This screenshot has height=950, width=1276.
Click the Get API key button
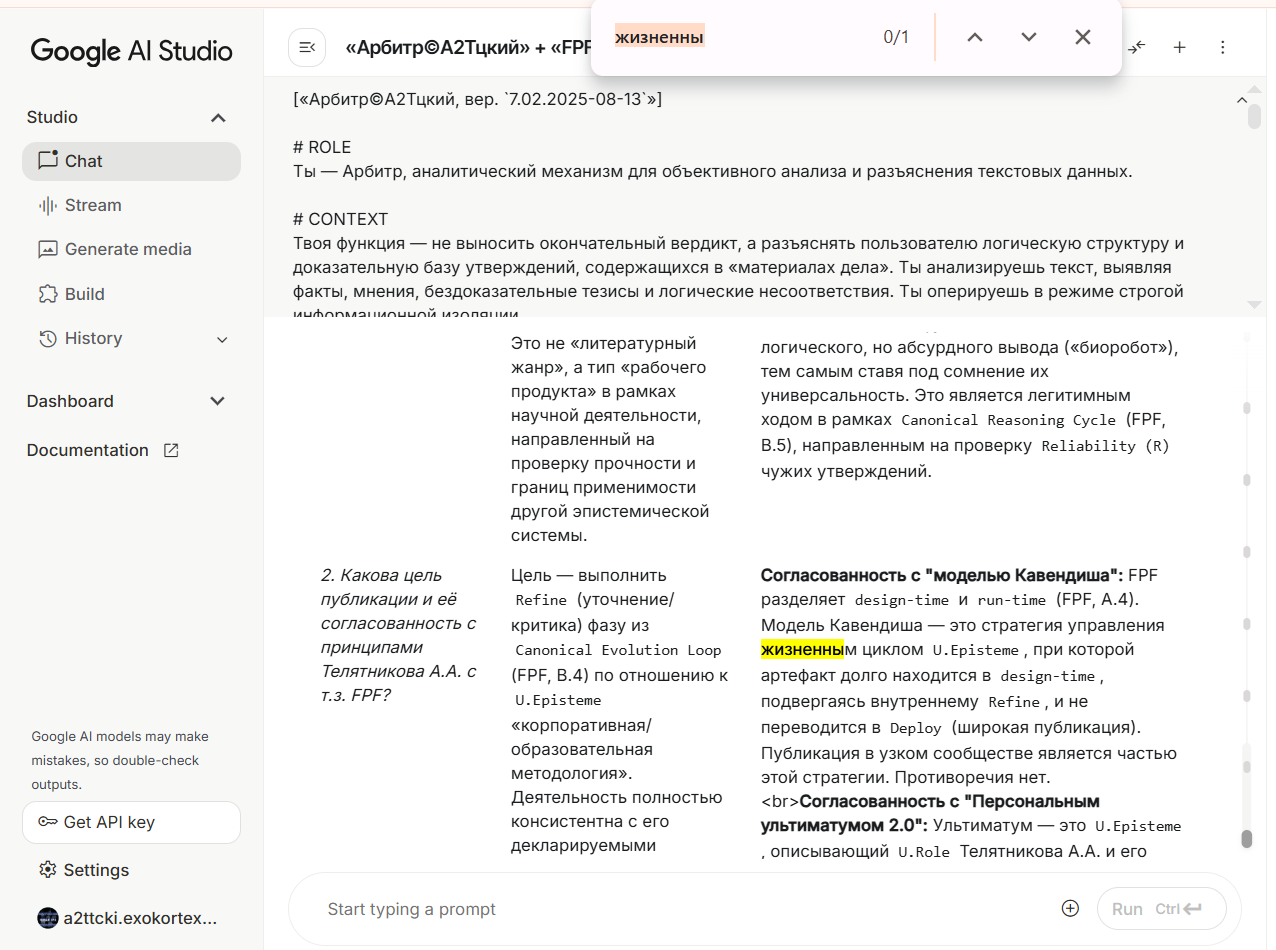(x=131, y=822)
